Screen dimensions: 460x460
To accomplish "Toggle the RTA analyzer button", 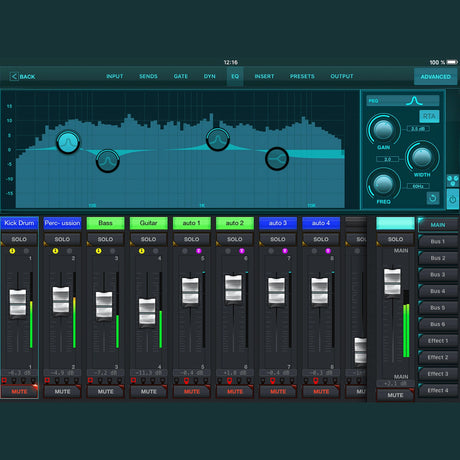I will point(429,116).
